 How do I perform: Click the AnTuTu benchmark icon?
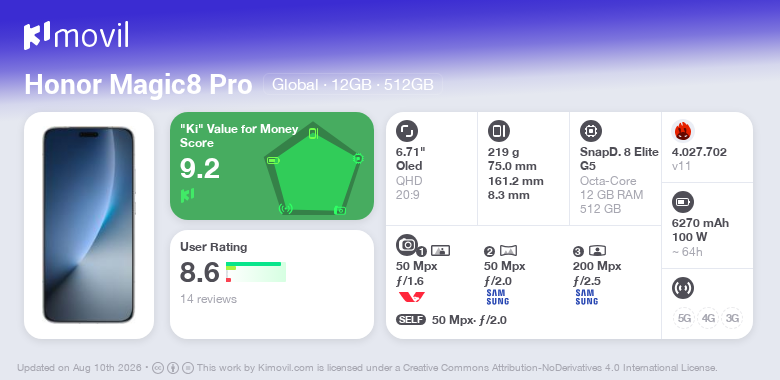683,131
